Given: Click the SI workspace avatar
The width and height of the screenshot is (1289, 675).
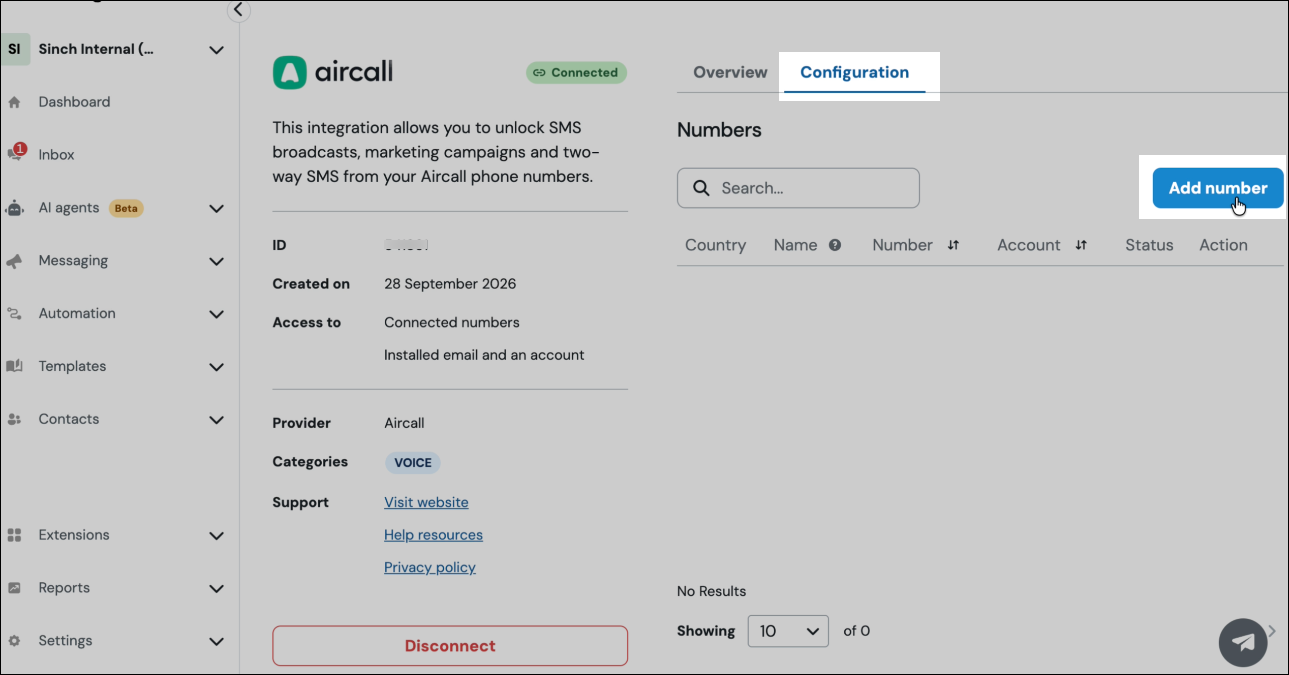Looking at the screenshot, I should point(14,49).
